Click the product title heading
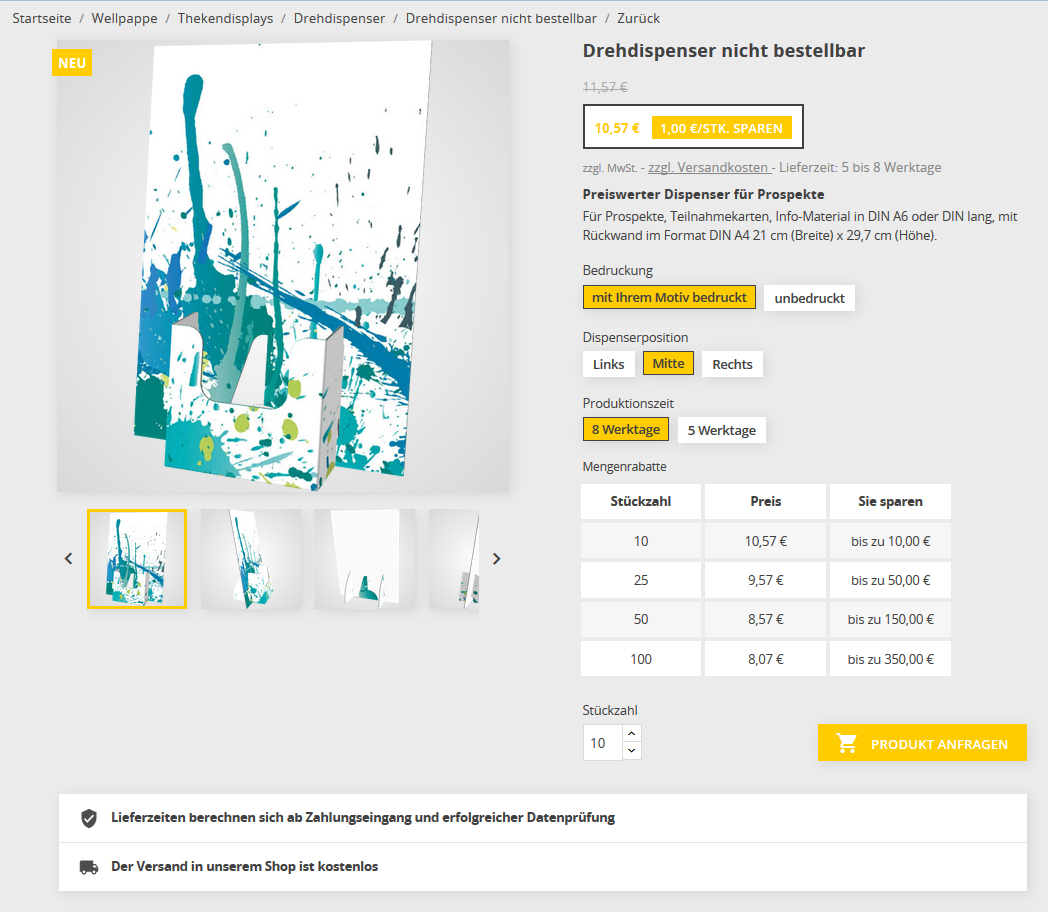This screenshot has height=912, width=1048. pyautogui.click(x=724, y=51)
